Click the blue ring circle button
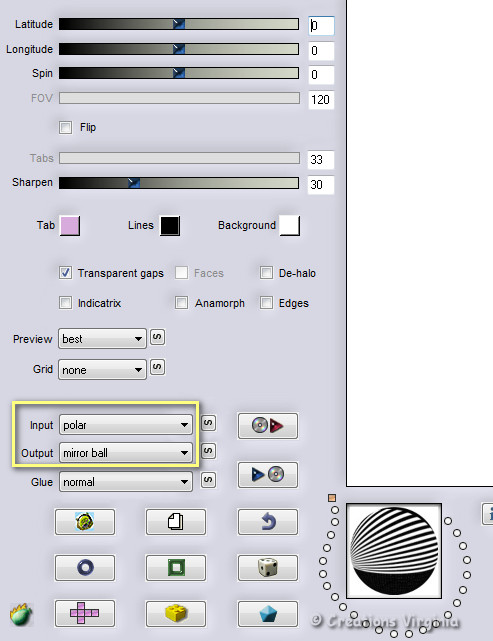This screenshot has height=641, width=493. (x=85, y=567)
